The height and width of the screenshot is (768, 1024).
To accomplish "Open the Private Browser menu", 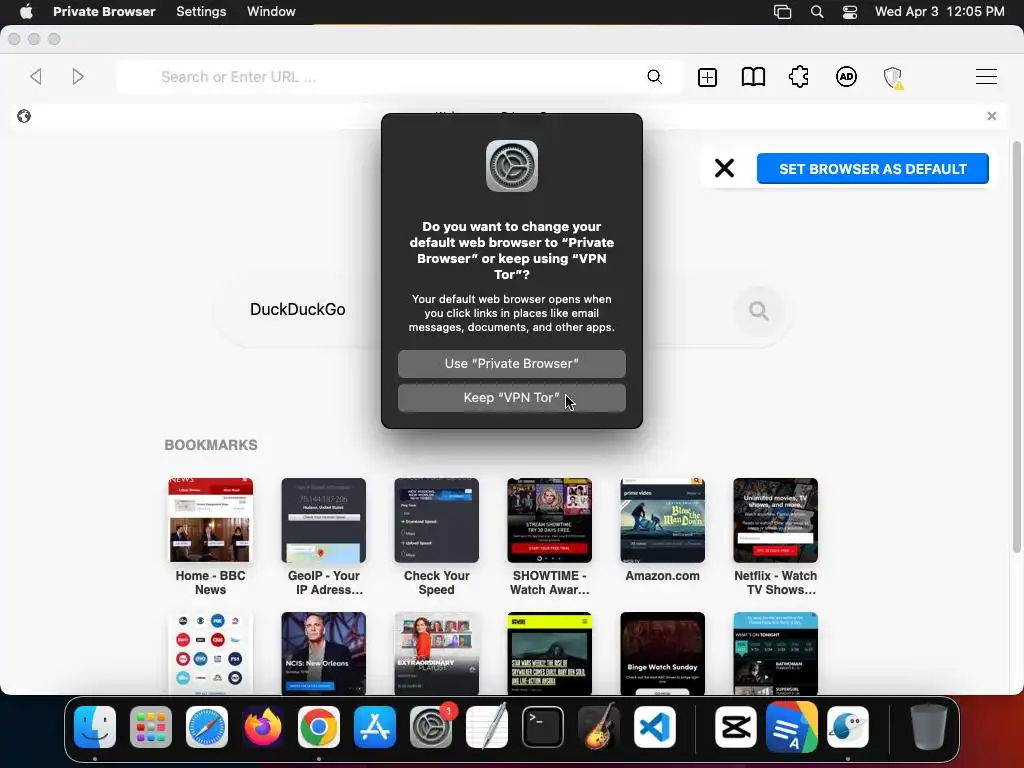I will pyautogui.click(x=104, y=11).
